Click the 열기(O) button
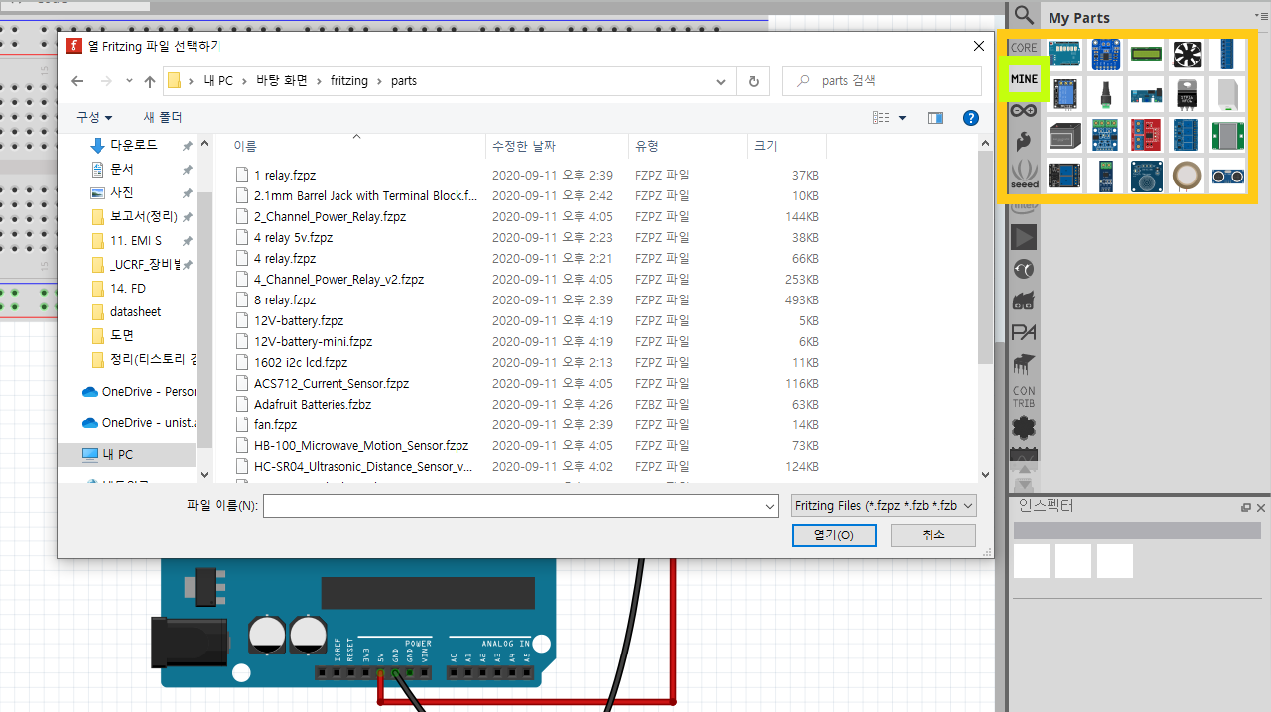Viewport: 1271px width, 712px height. pos(834,535)
